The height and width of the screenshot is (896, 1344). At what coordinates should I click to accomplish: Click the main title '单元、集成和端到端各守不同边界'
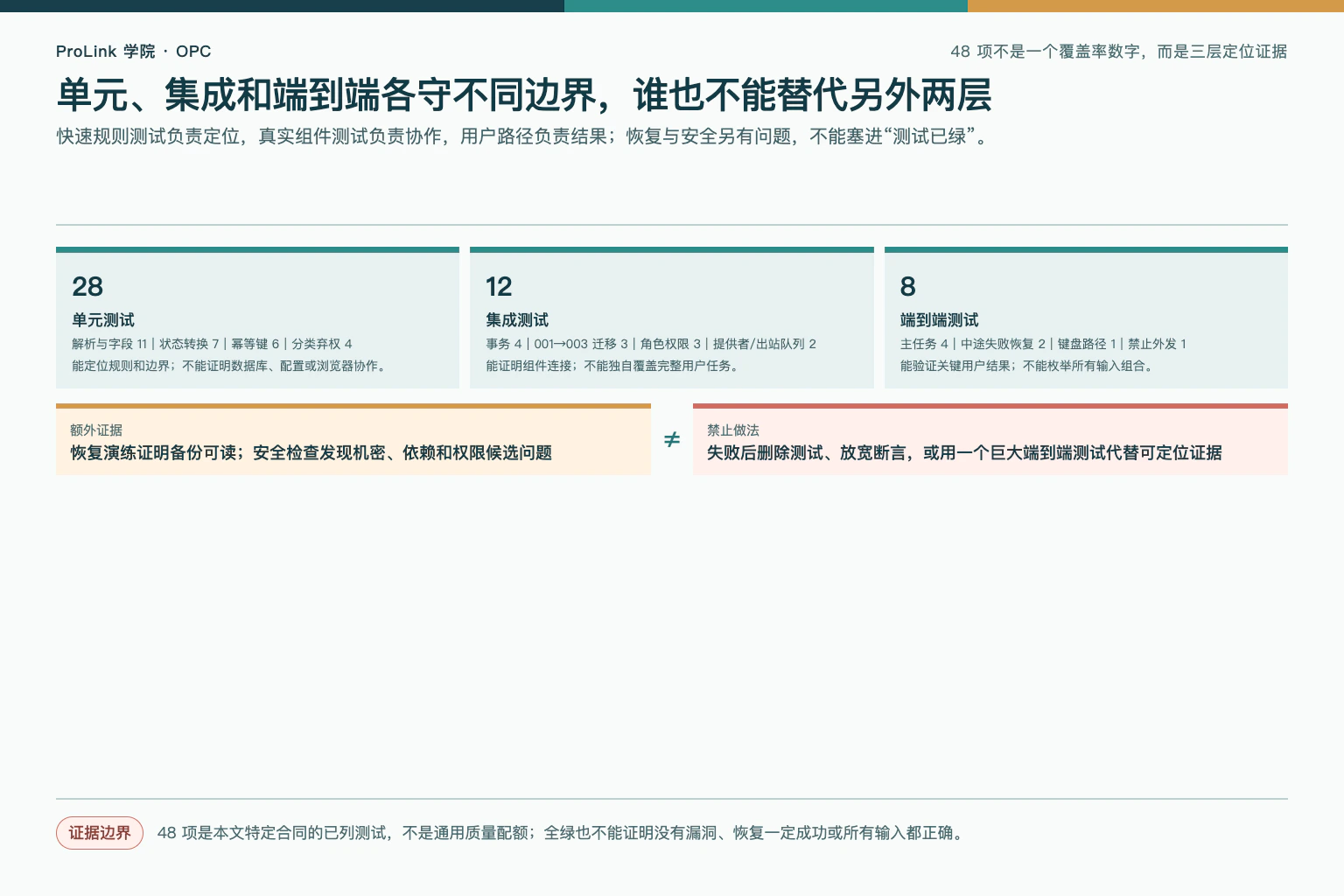click(524, 95)
